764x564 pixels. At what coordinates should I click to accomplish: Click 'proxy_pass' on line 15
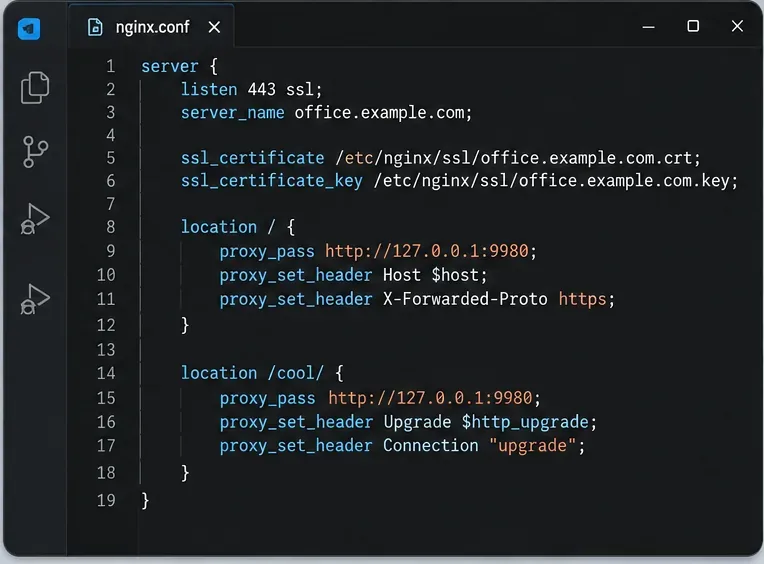point(267,398)
